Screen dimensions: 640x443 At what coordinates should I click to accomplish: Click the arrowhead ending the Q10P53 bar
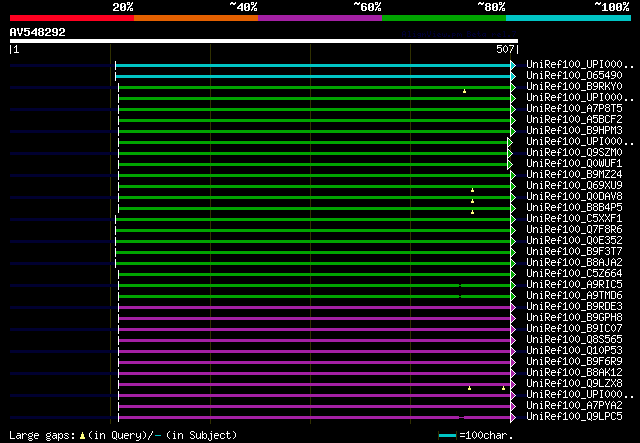tap(513, 352)
